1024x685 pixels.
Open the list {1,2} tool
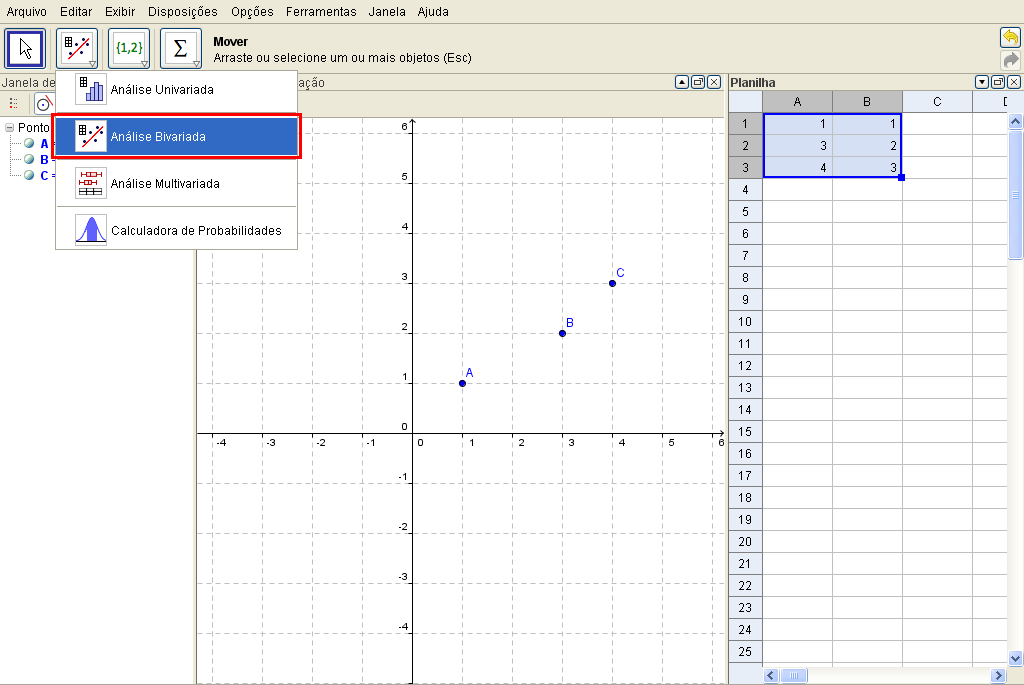pyautogui.click(x=129, y=48)
